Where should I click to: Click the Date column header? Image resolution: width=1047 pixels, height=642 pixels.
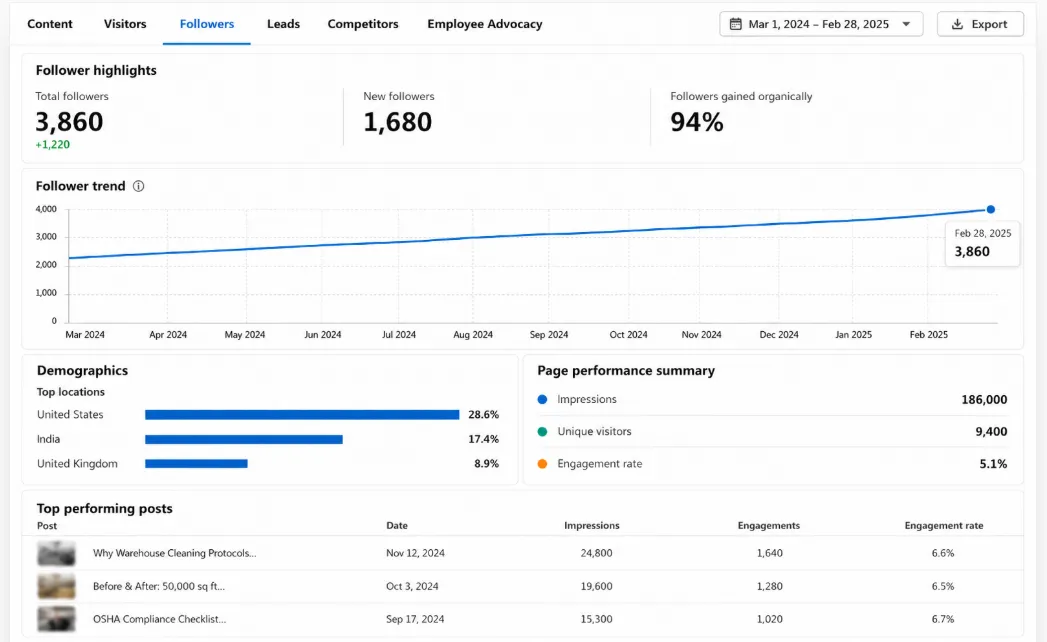pyautogui.click(x=397, y=526)
